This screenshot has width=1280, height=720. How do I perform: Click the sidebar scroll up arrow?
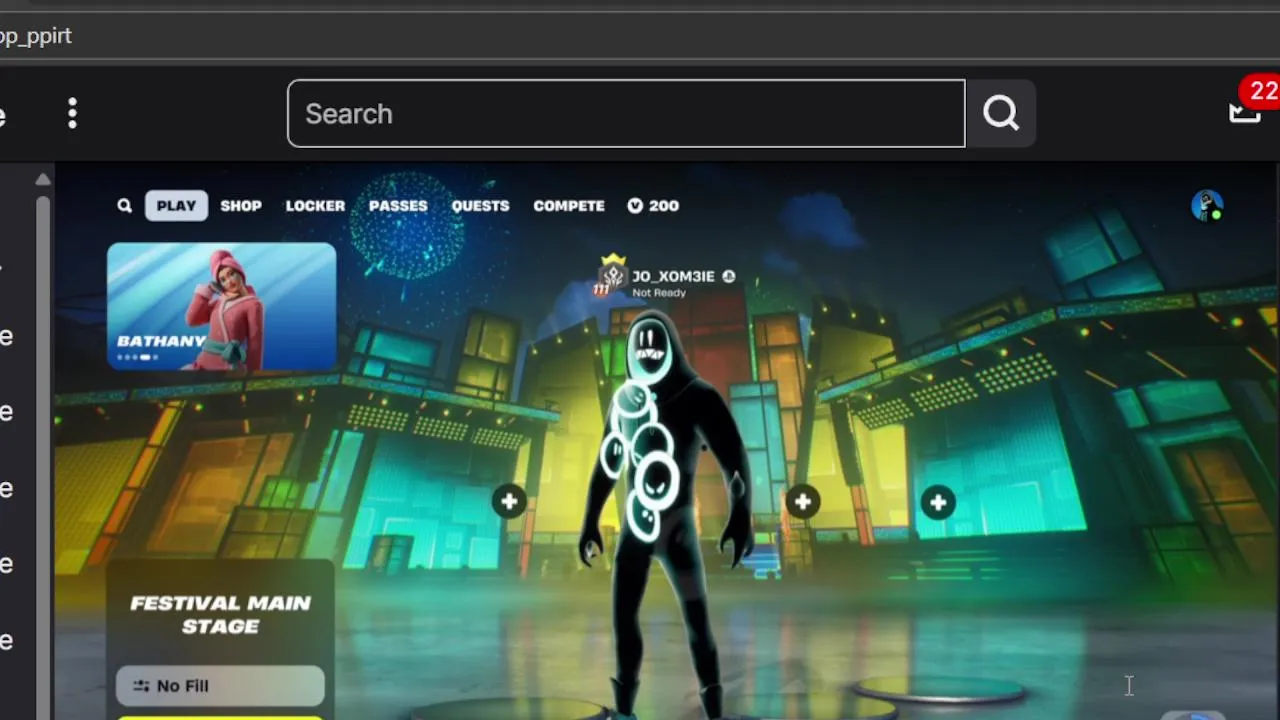(x=42, y=180)
